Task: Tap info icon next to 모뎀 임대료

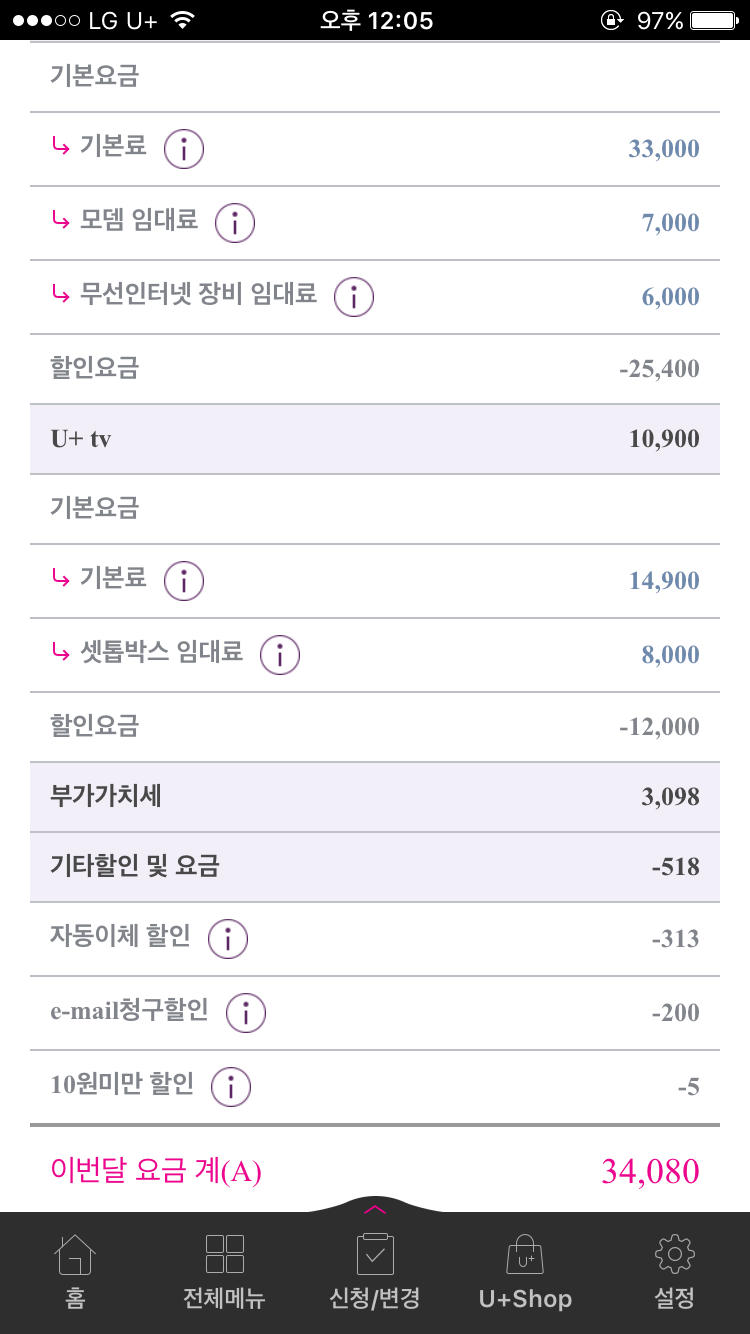Action: coord(235,223)
